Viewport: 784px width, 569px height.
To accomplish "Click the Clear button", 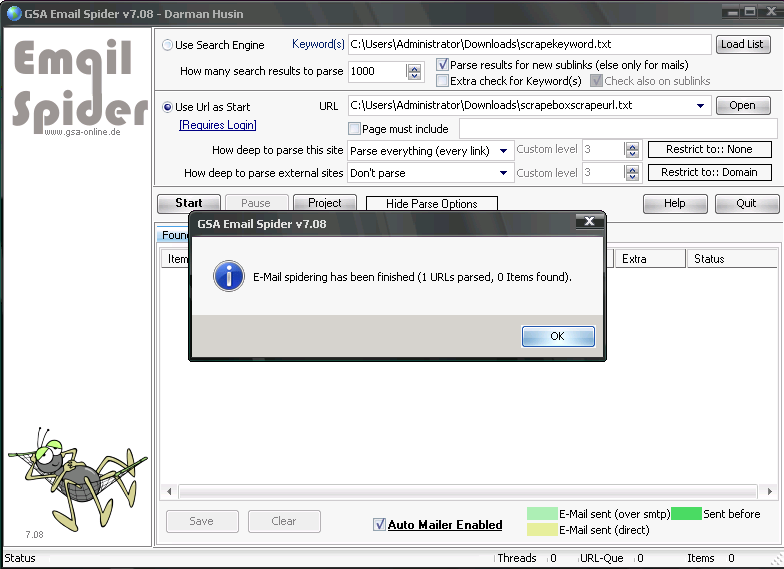I will pyautogui.click(x=284, y=521).
